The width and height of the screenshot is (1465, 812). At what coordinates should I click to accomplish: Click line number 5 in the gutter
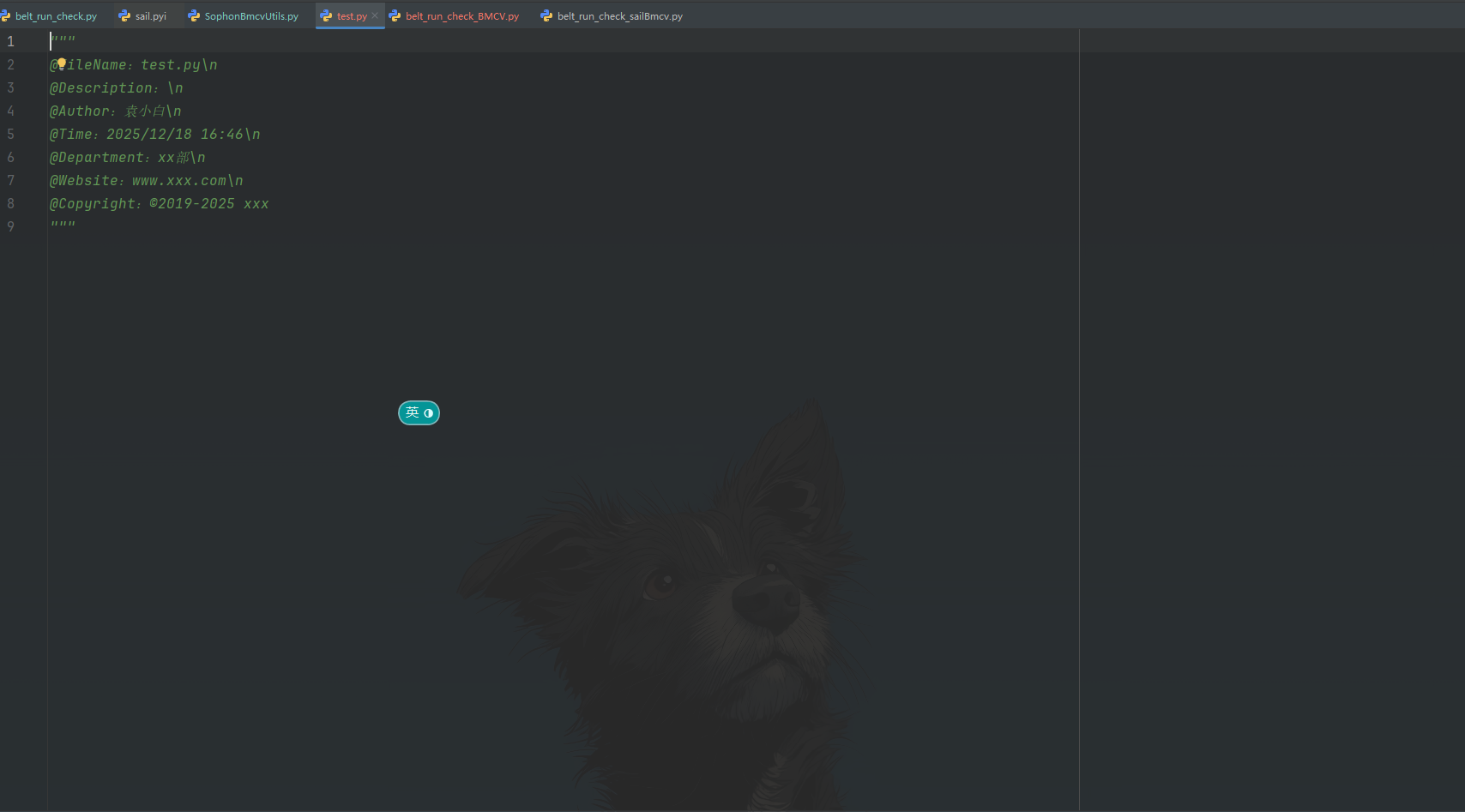click(10, 134)
